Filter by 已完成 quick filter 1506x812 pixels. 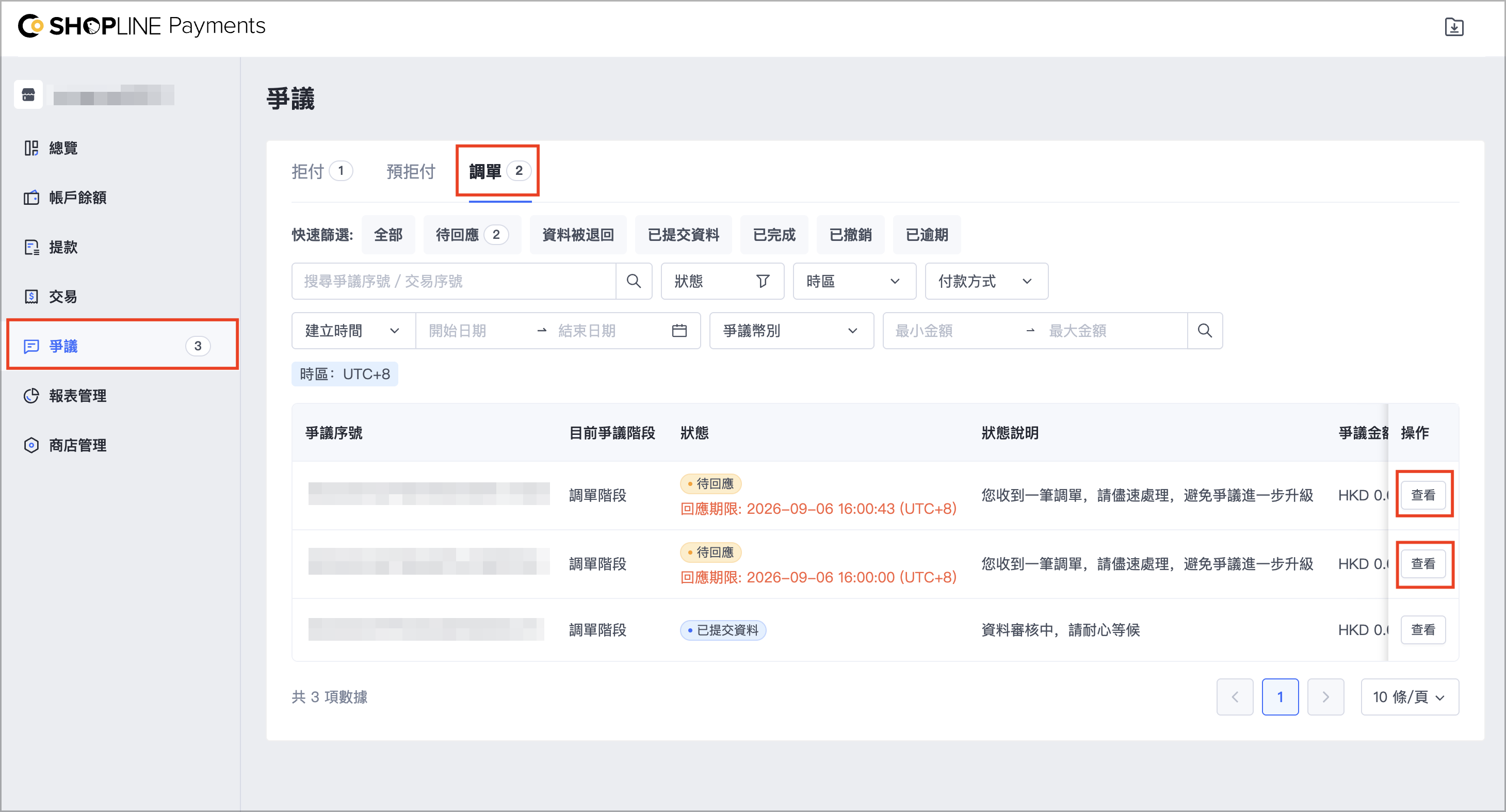pos(774,235)
